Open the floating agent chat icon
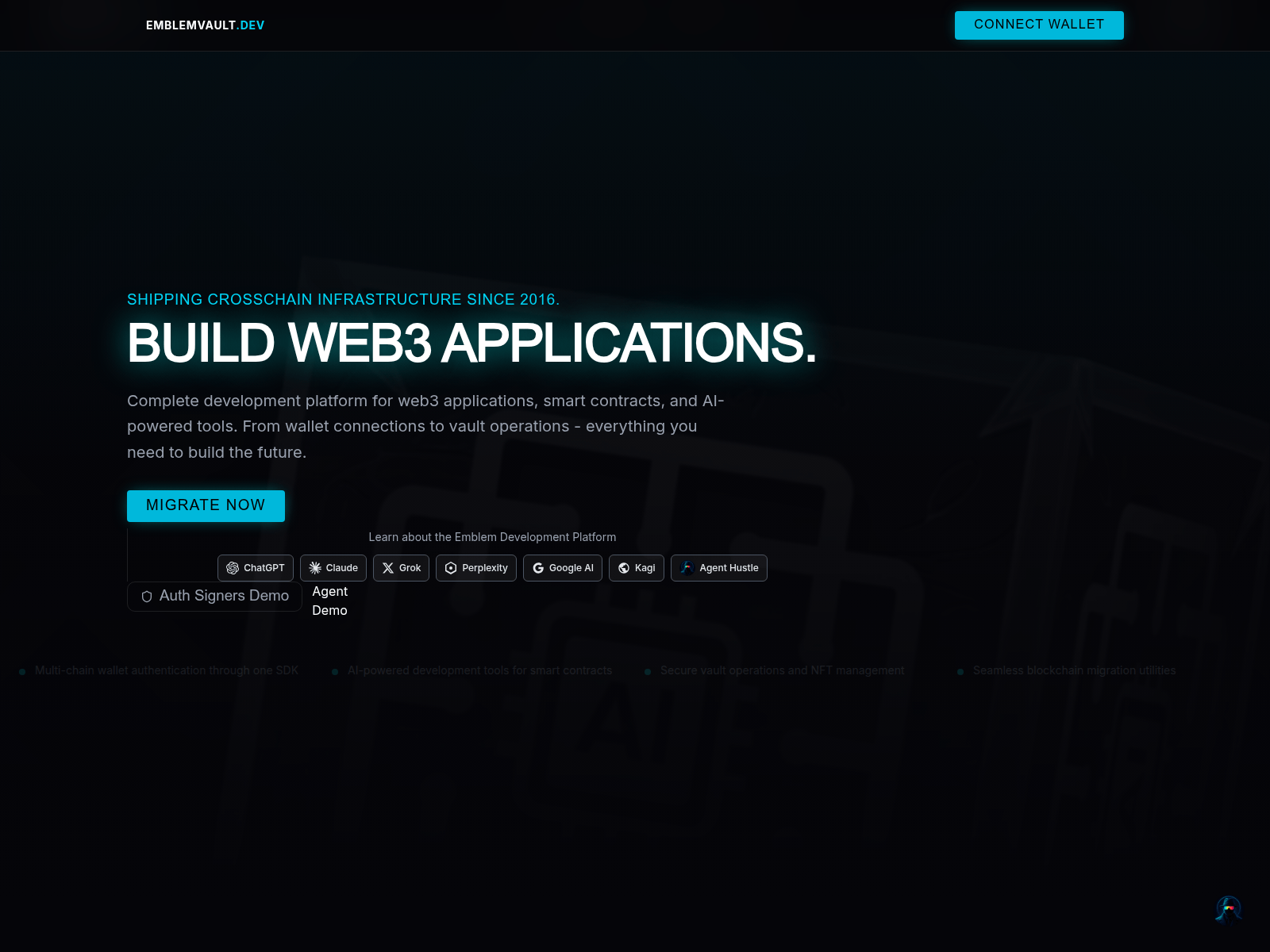Image resolution: width=1270 pixels, height=952 pixels. [x=1228, y=909]
